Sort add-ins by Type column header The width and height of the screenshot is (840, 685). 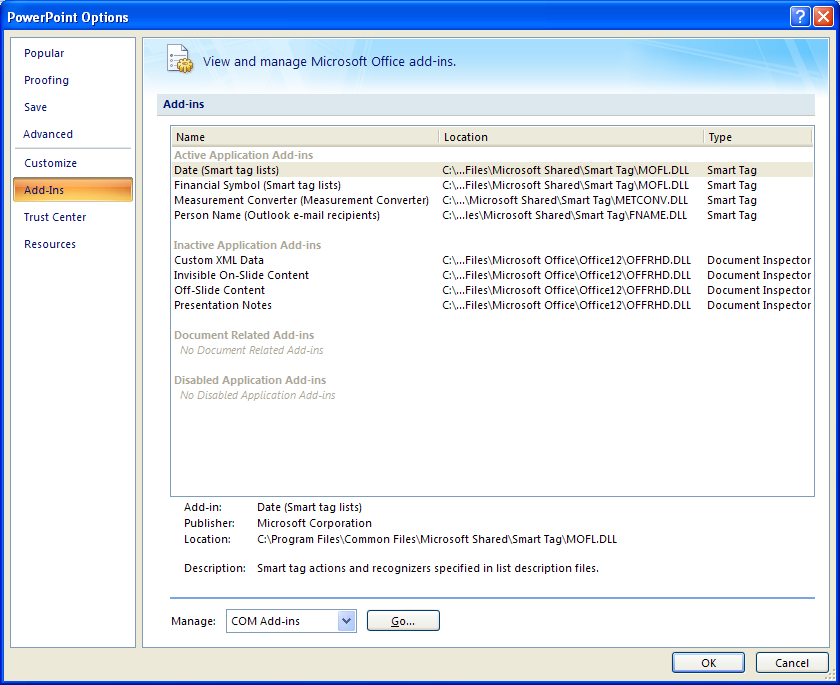[758, 137]
